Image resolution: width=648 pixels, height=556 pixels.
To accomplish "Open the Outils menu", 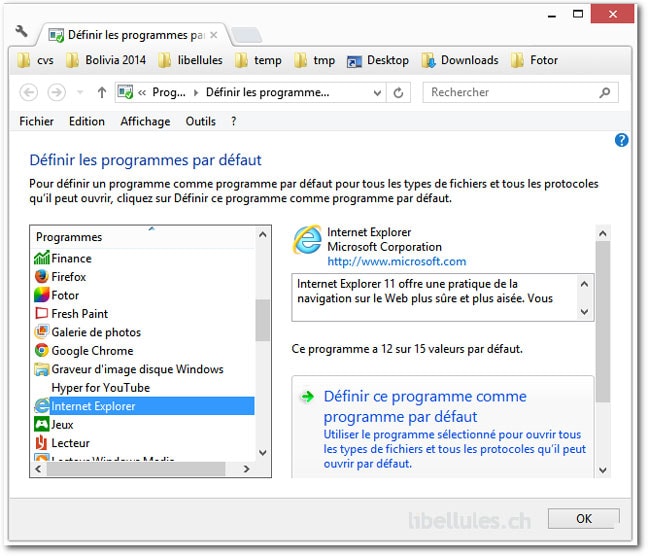I will tap(200, 122).
